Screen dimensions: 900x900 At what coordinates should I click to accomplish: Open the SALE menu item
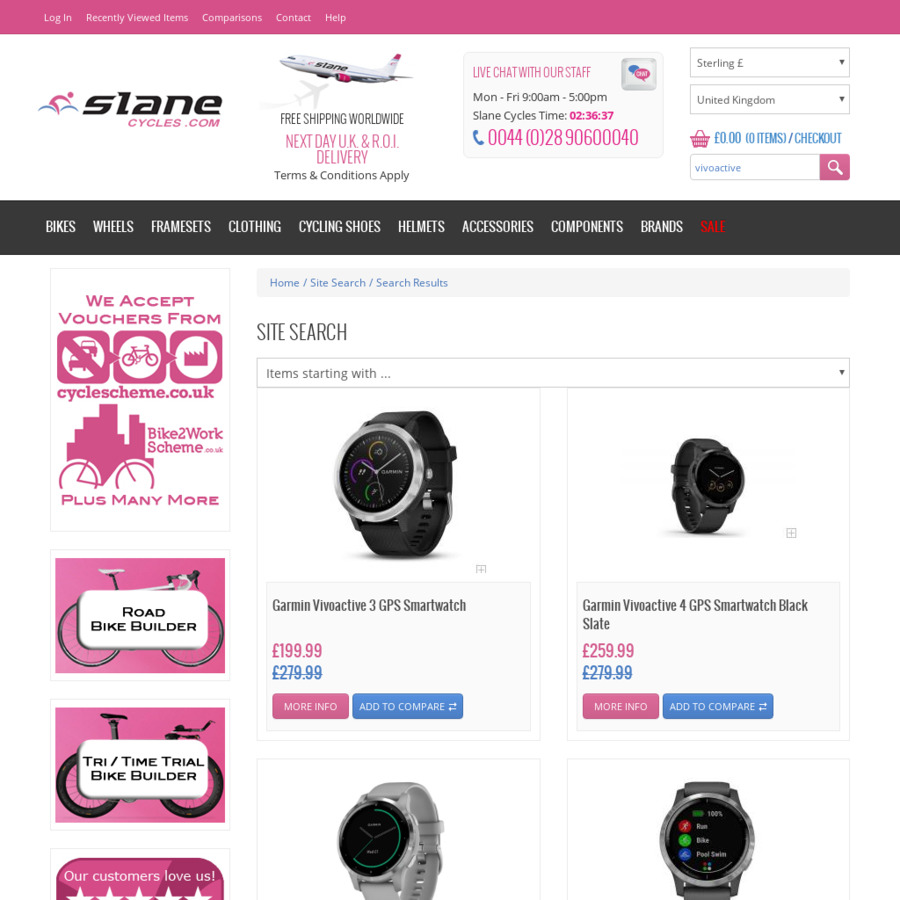click(x=712, y=227)
